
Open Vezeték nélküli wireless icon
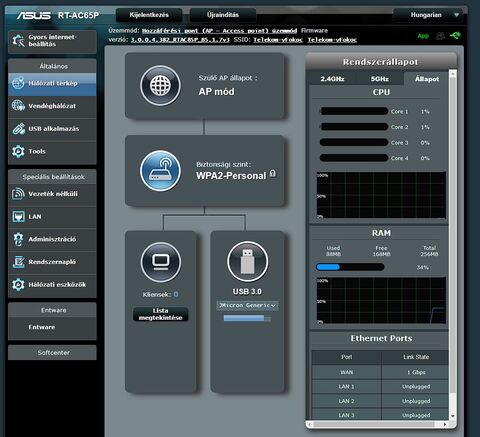pyautogui.click(x=18, y=194)
